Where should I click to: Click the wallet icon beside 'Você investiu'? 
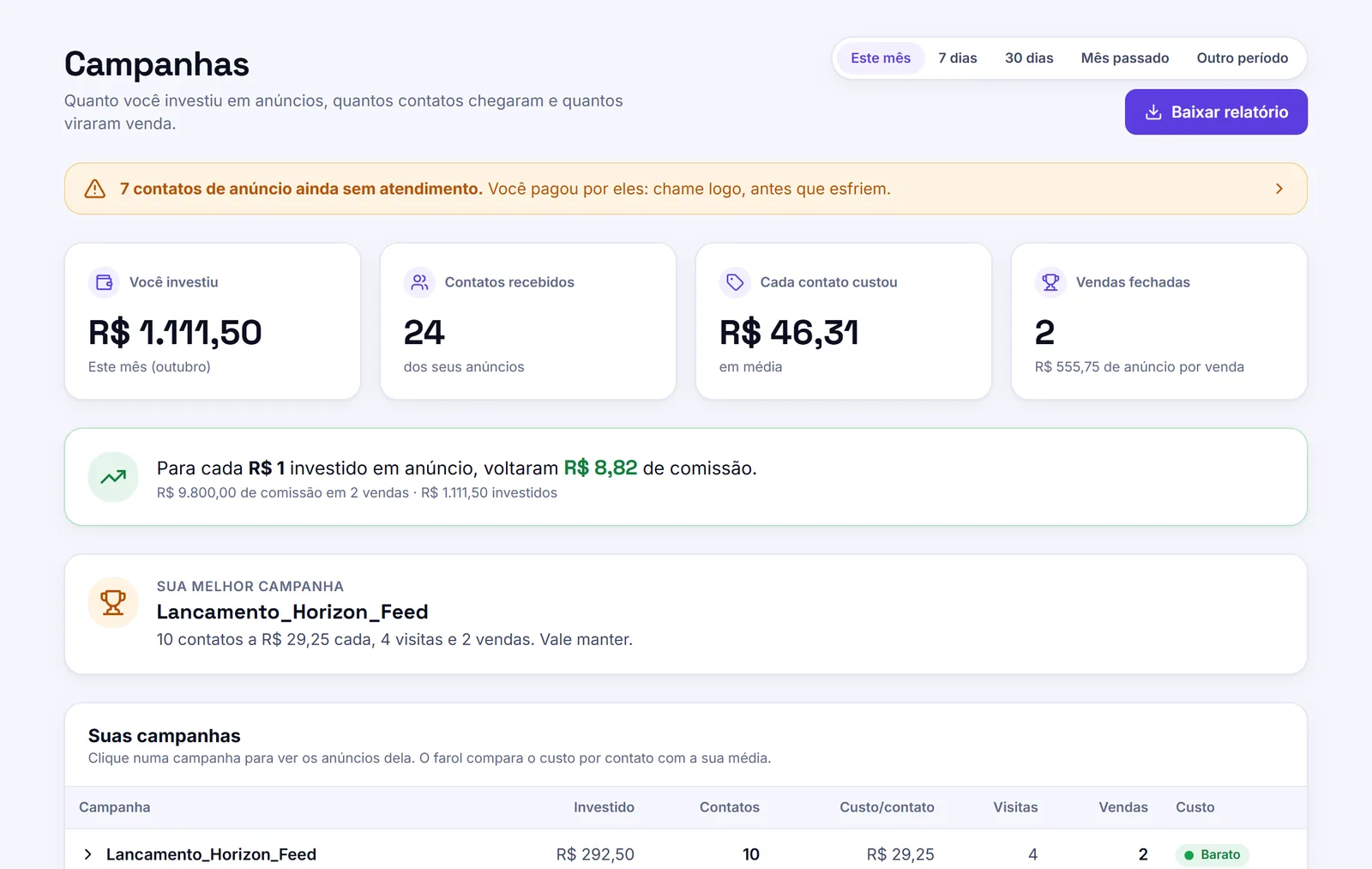105,282
